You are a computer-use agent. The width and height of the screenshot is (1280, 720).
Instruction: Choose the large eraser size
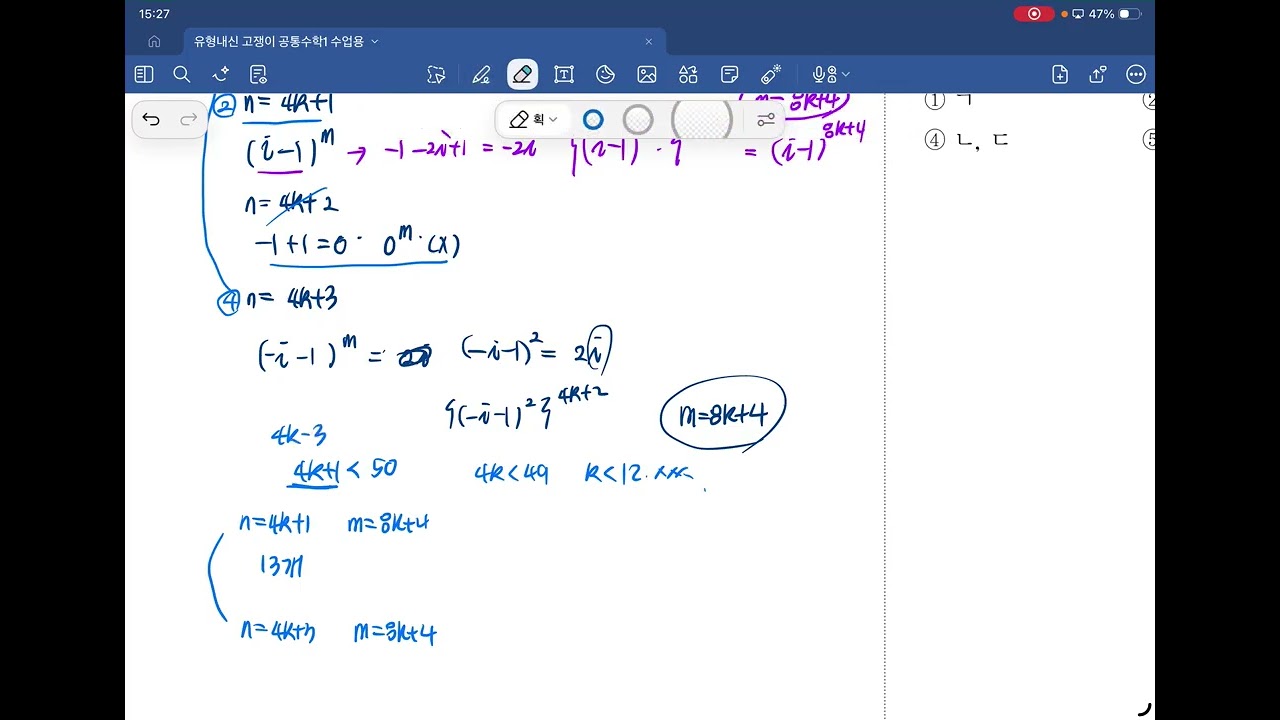pyautogui.click(x=702, y=120)
